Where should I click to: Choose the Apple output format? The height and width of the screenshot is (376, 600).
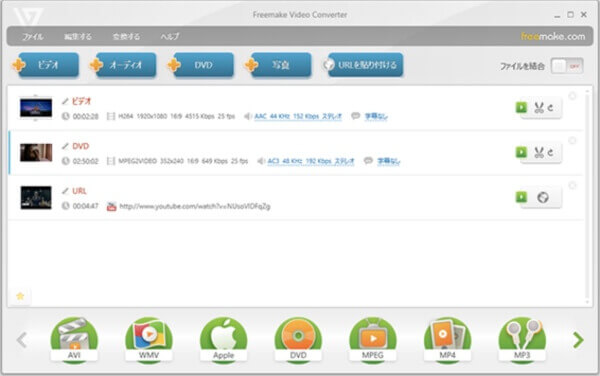(x=223, y=340)
